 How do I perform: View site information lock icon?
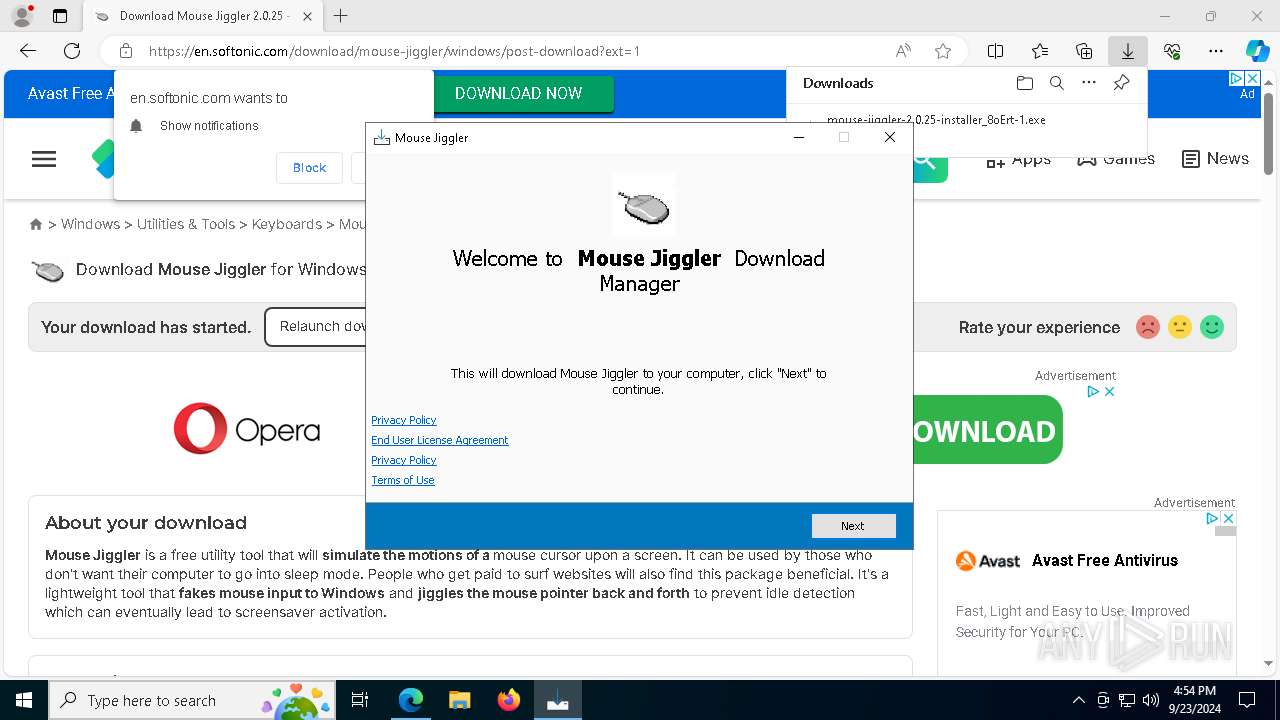[126, 51]
